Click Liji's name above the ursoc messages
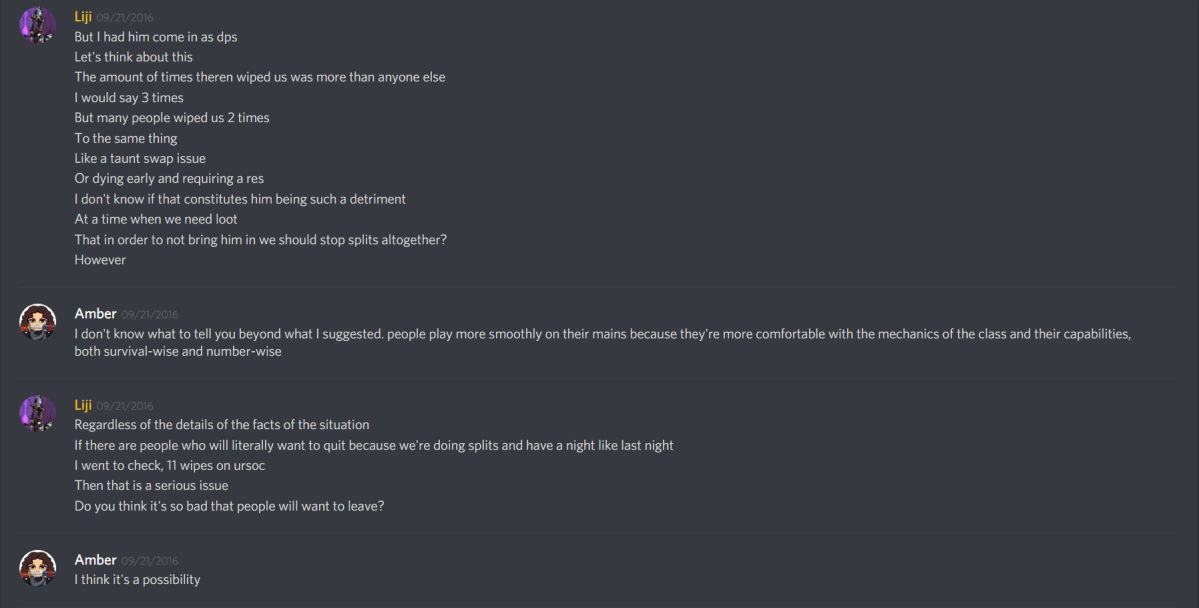 [x=82, y=404]
